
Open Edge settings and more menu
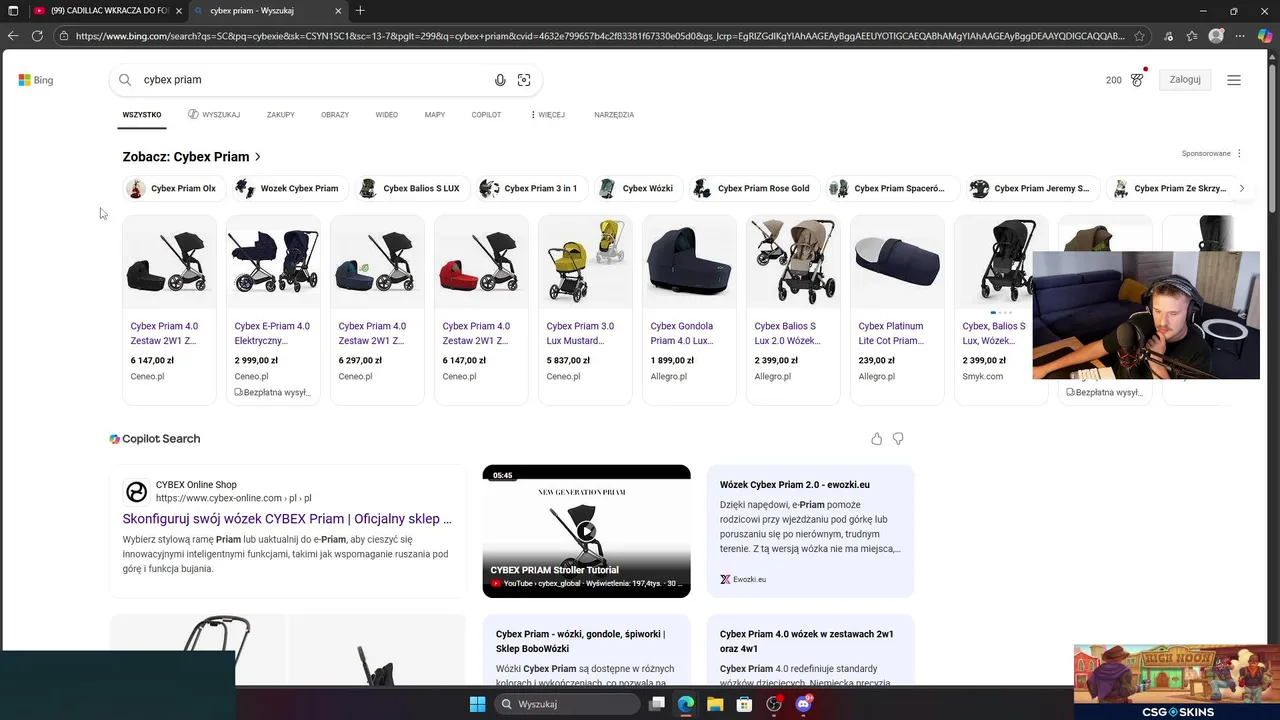pos(1240,36)
